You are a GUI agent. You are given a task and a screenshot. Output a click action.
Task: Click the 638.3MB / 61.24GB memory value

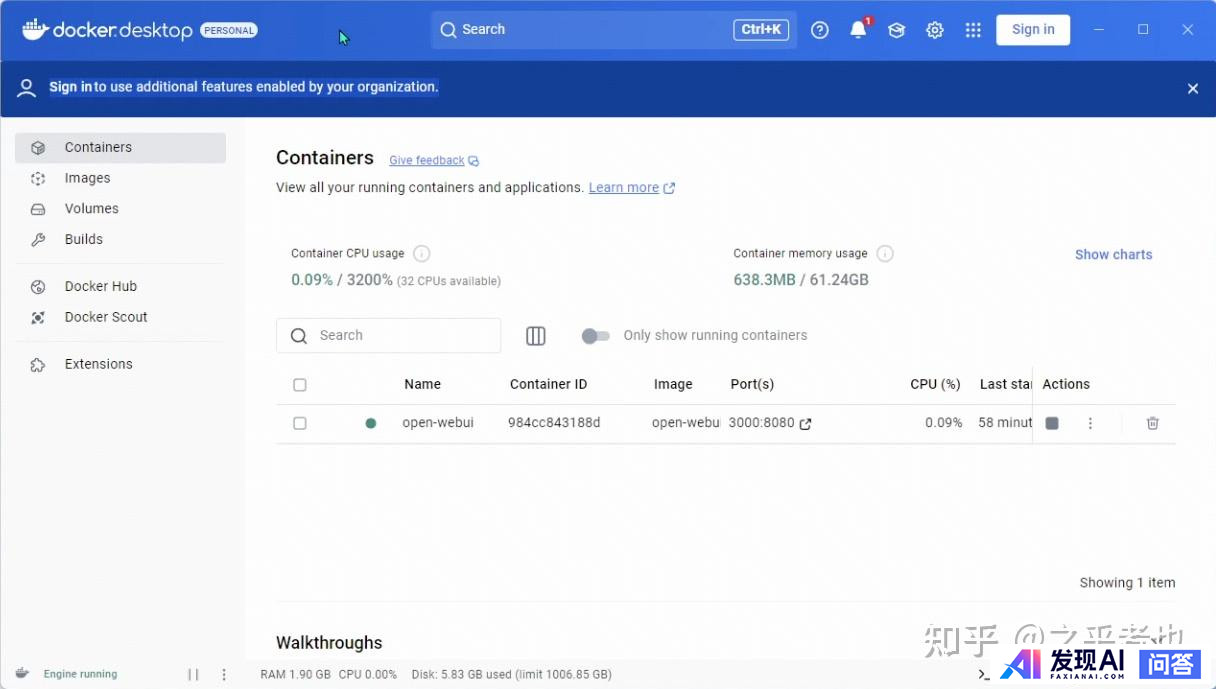coord(801,280)
